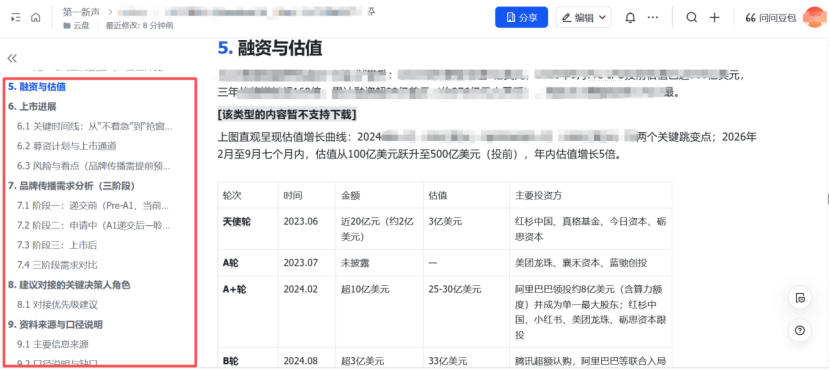Click the floating document comments icon
This screenshot has height=371, width=830.
click(800, 298)
